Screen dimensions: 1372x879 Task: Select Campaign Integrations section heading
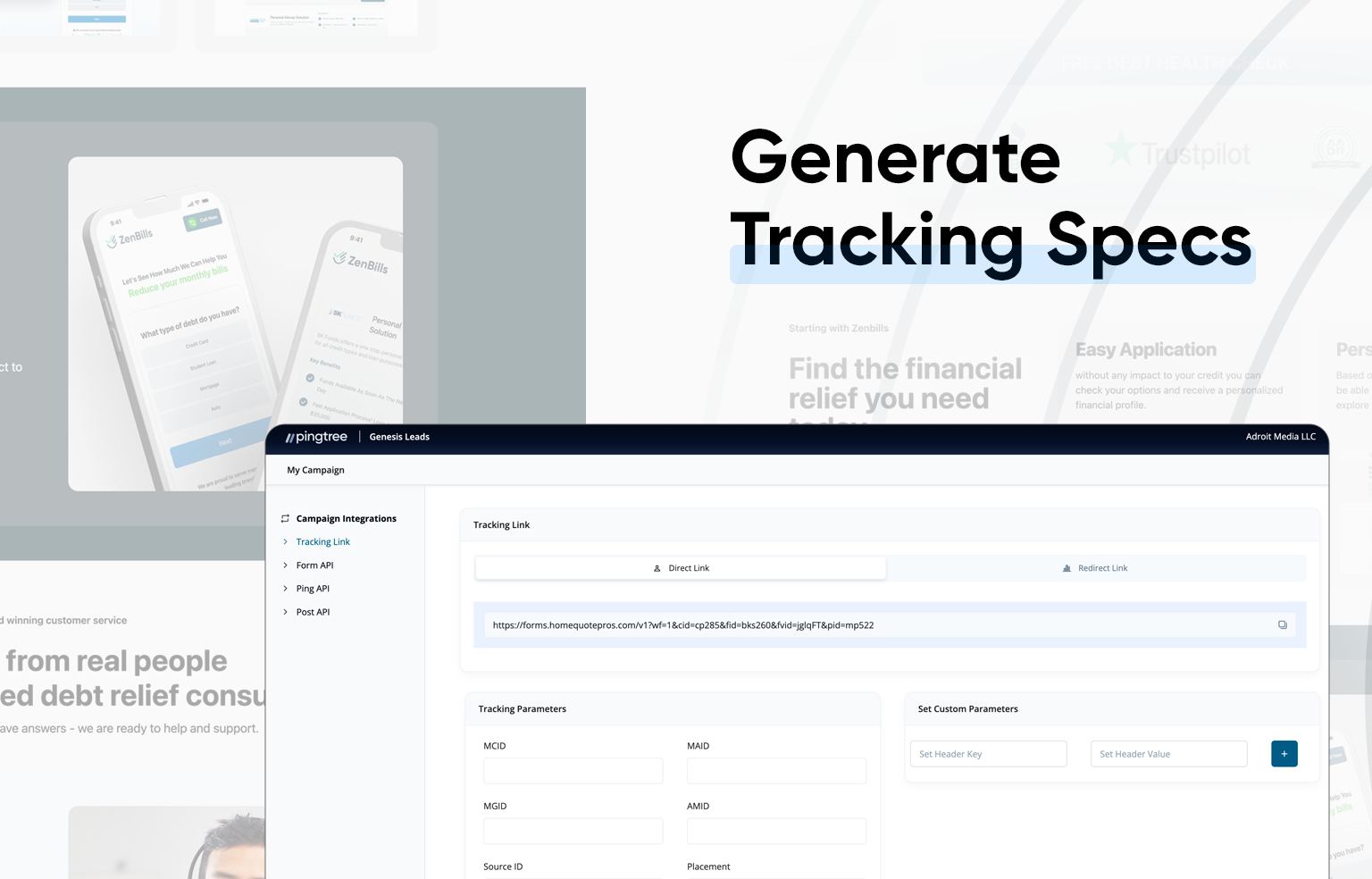point(347,518)
